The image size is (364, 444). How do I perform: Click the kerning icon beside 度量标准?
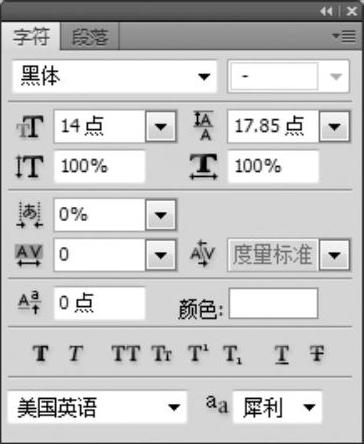203,254
